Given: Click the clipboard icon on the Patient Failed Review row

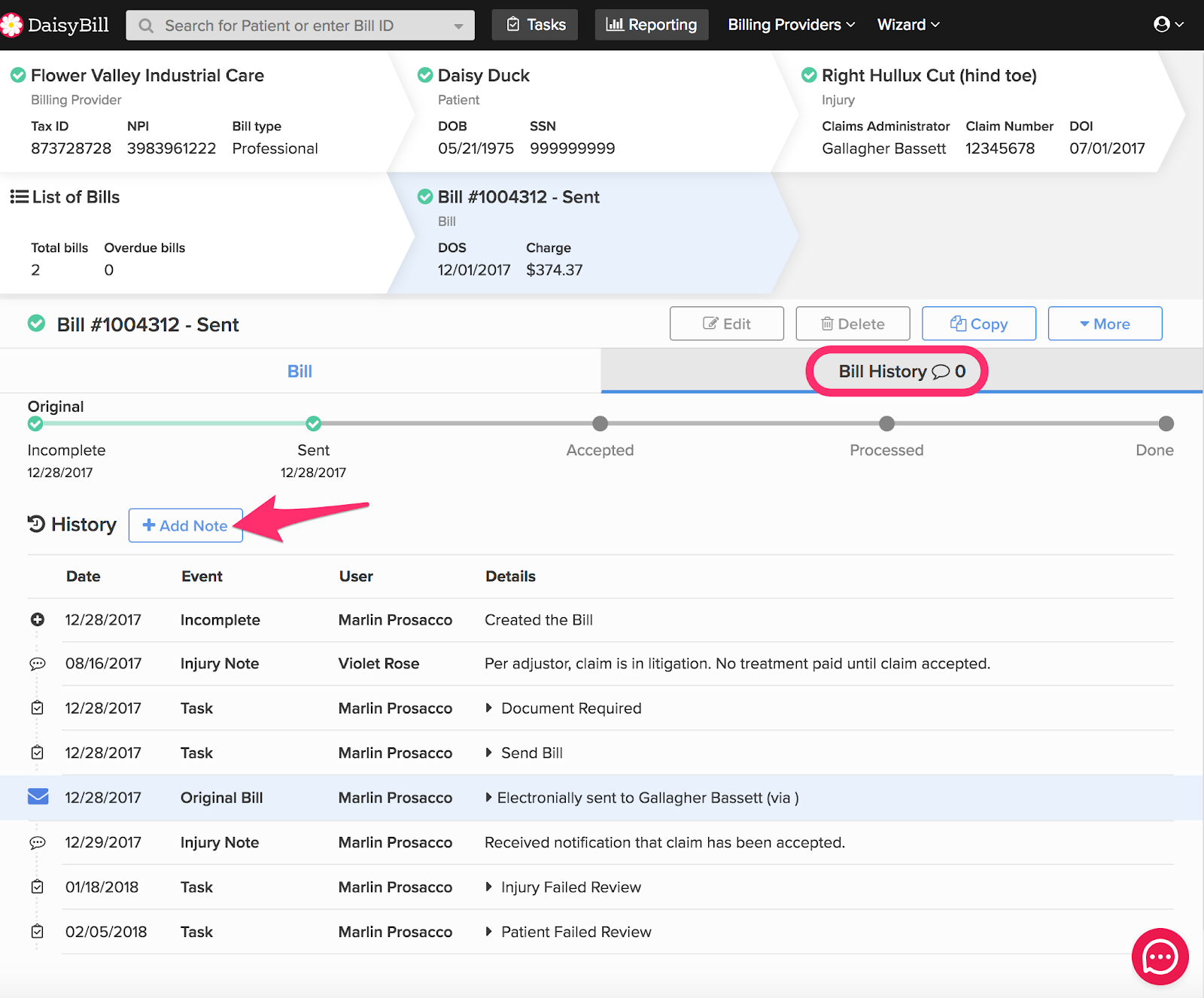Looking at the screenshot, I should point(37,931).
